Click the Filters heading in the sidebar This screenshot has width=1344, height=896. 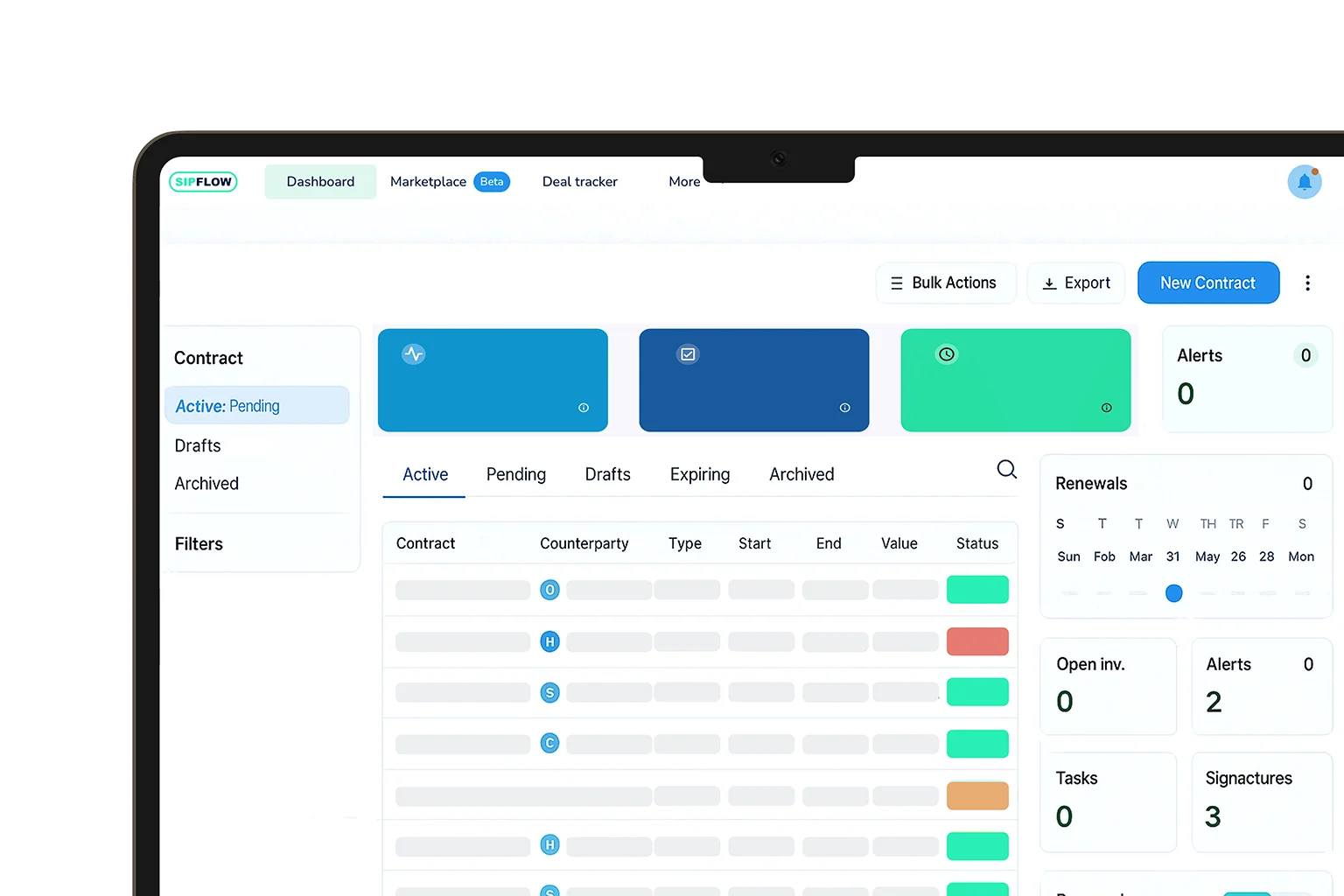tap(199, 544)
